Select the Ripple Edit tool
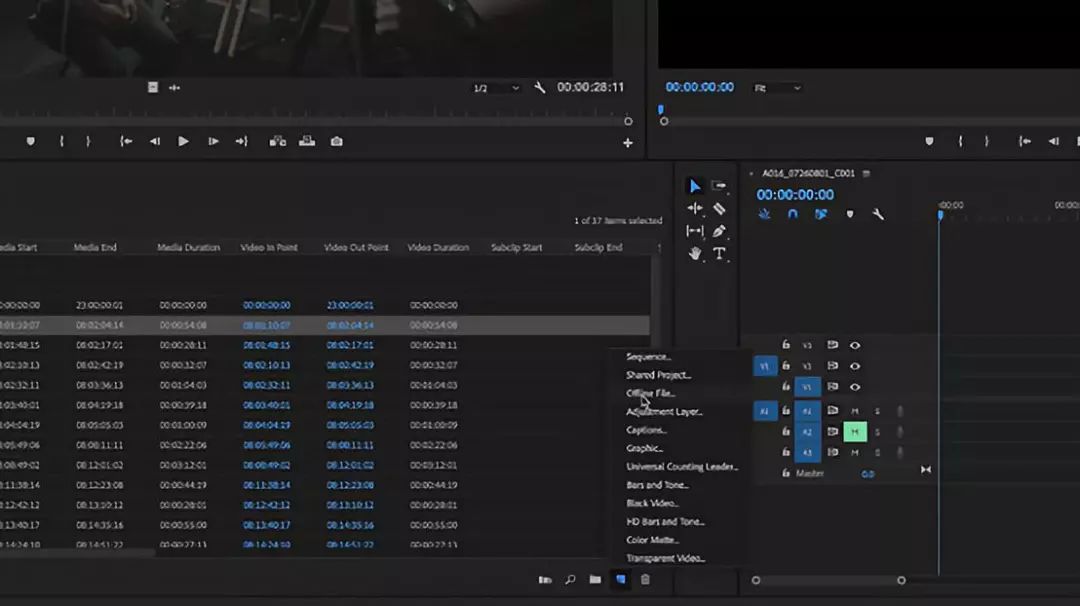The image size is (1080, 606). coord(695,209)
